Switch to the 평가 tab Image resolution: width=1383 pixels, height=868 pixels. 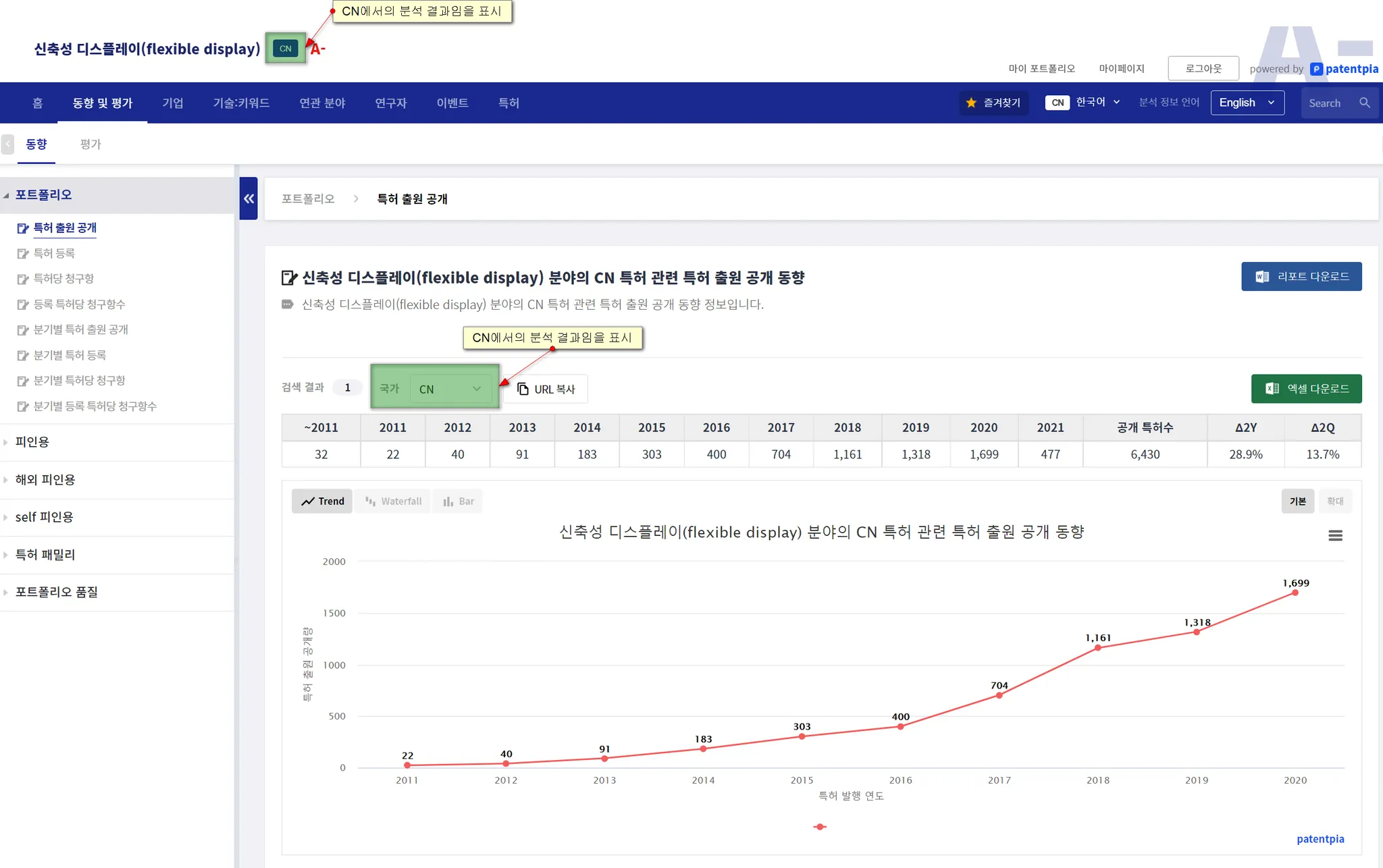[x=90, y=144]
